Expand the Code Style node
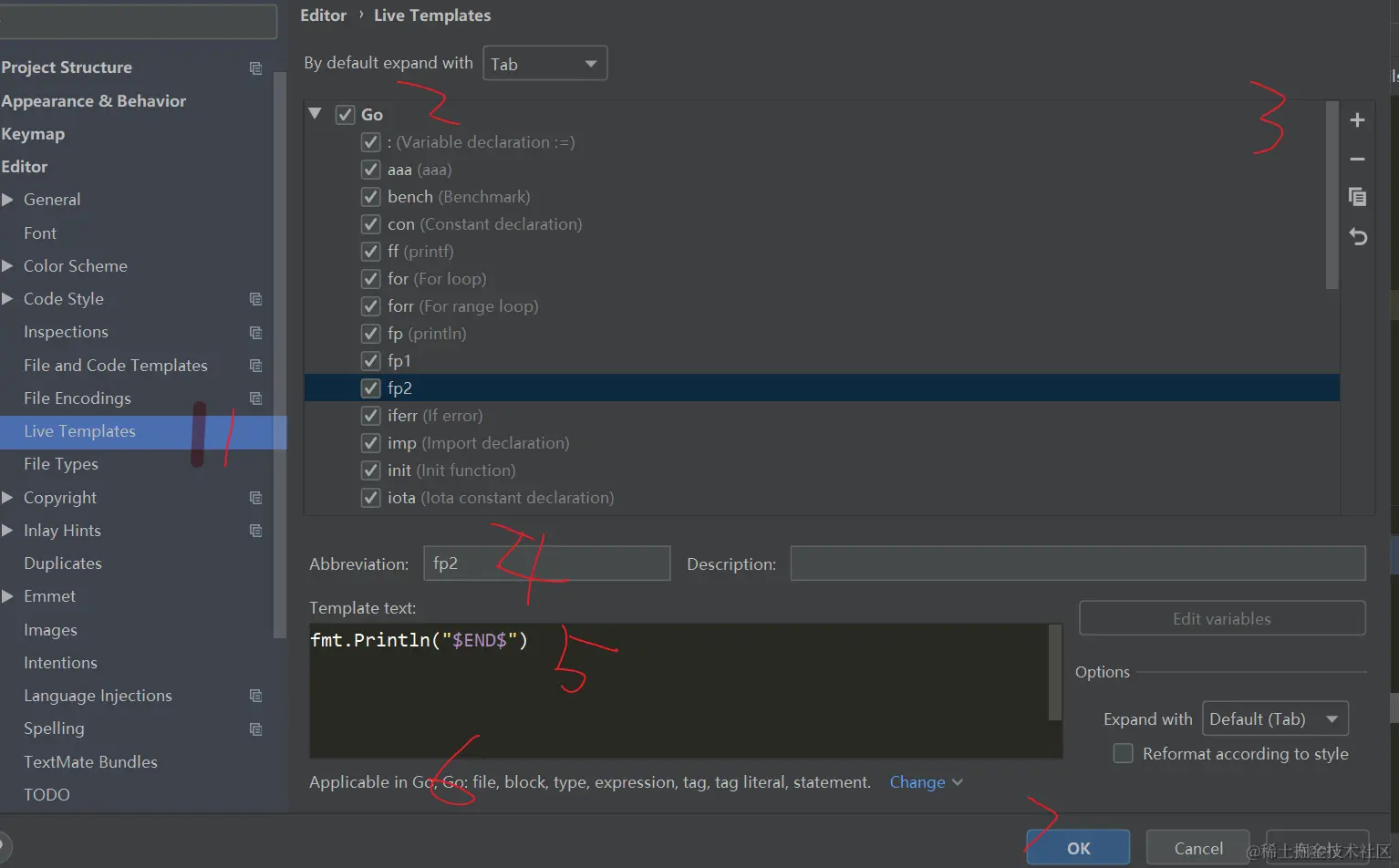 point(7,299)
